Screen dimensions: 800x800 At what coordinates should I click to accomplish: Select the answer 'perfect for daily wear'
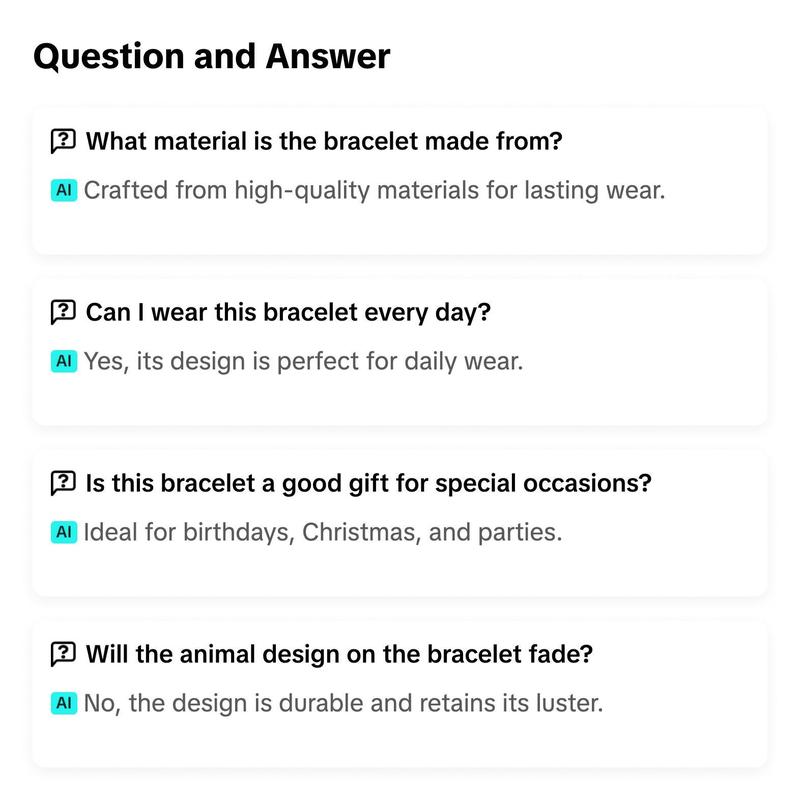(304, 361)
